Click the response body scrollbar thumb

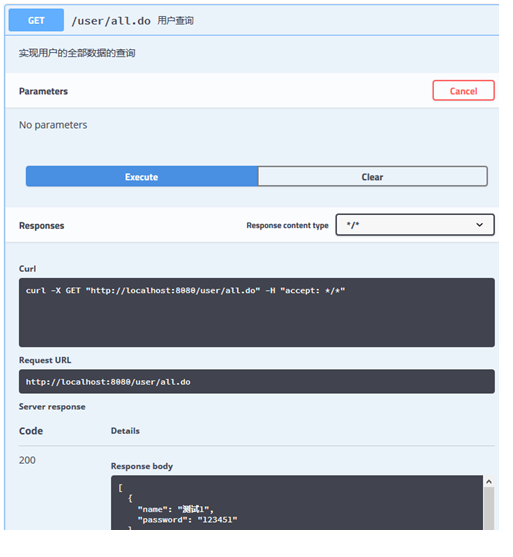(489, 509)
